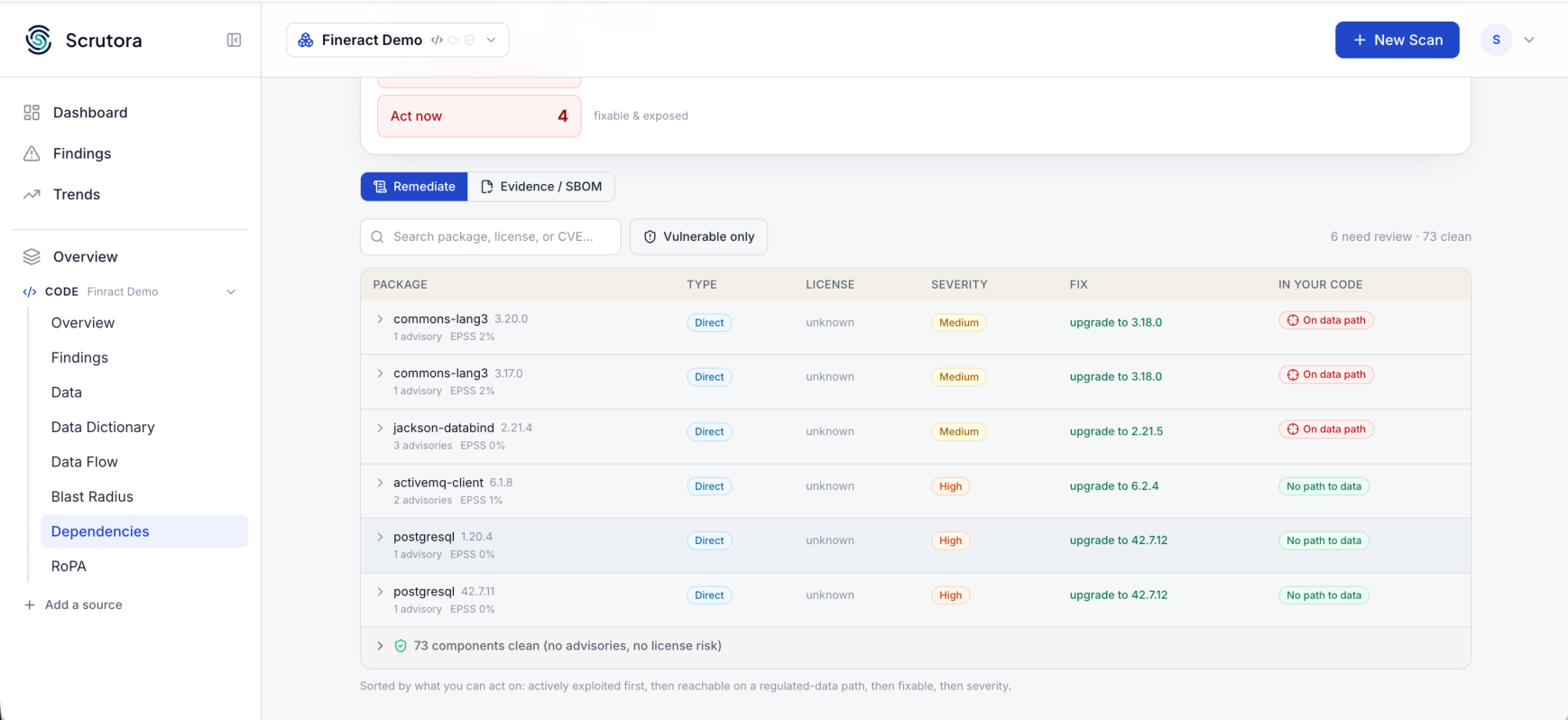Screen dimensions: 1568x720
Task: Expand the activemq-client 6.1.8 row
Action: point(380,483)
